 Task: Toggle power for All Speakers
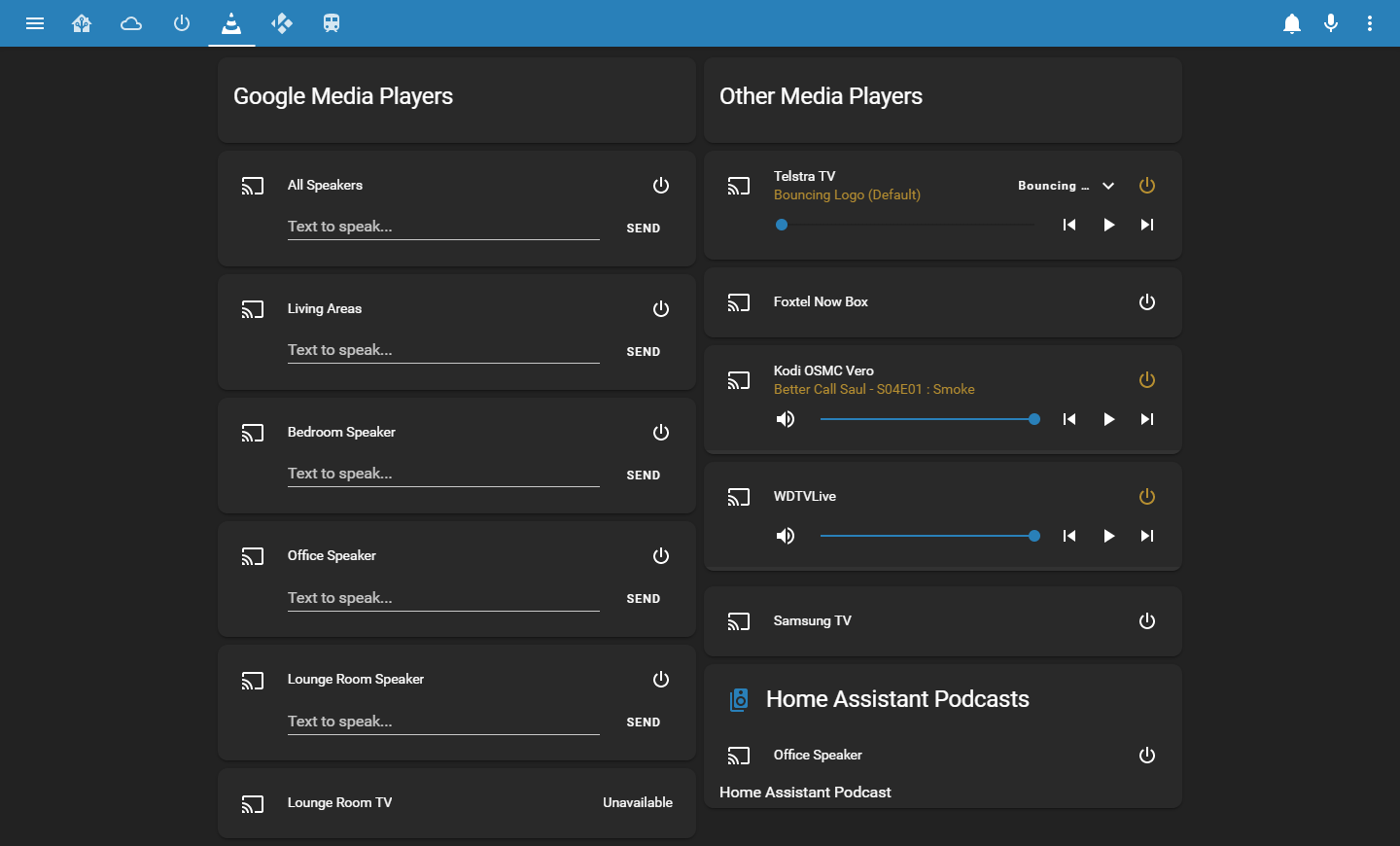pos(661,186)
